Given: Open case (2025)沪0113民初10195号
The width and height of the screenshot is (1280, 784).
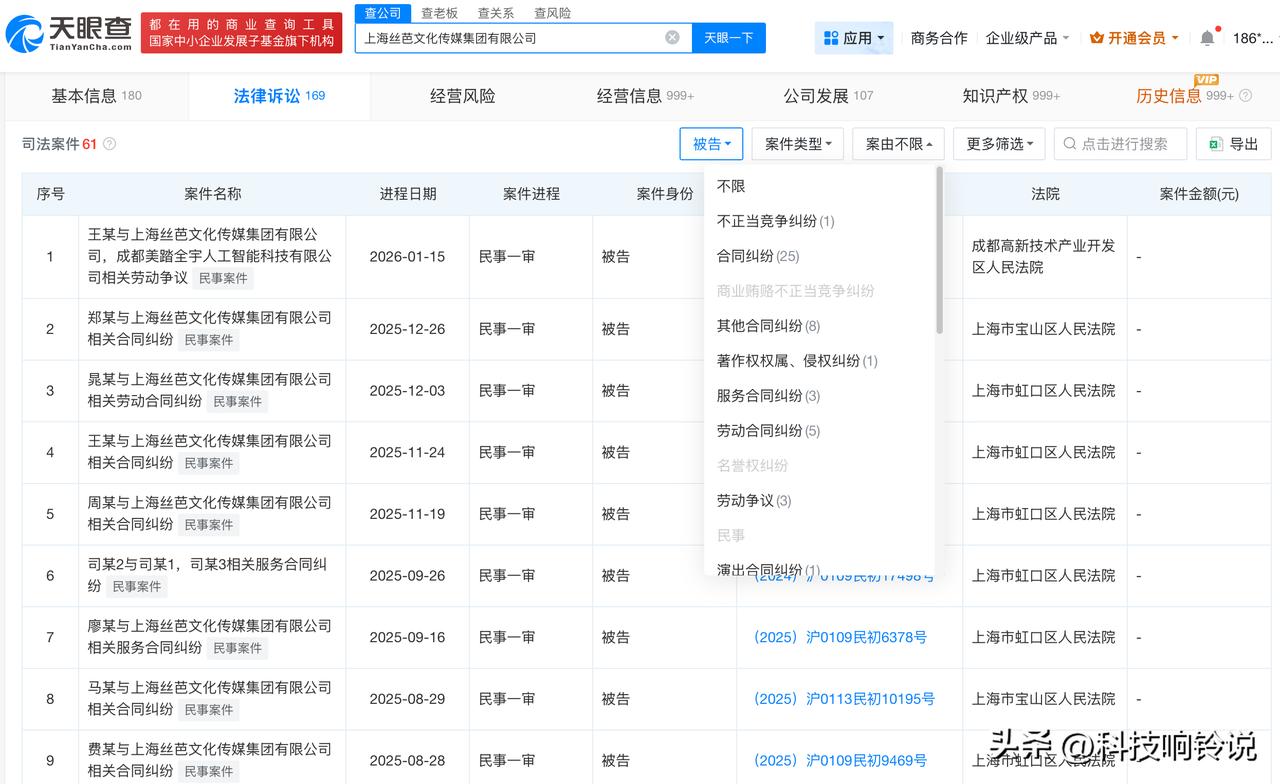Looking at the screenshot, I should tap(844, 699).
